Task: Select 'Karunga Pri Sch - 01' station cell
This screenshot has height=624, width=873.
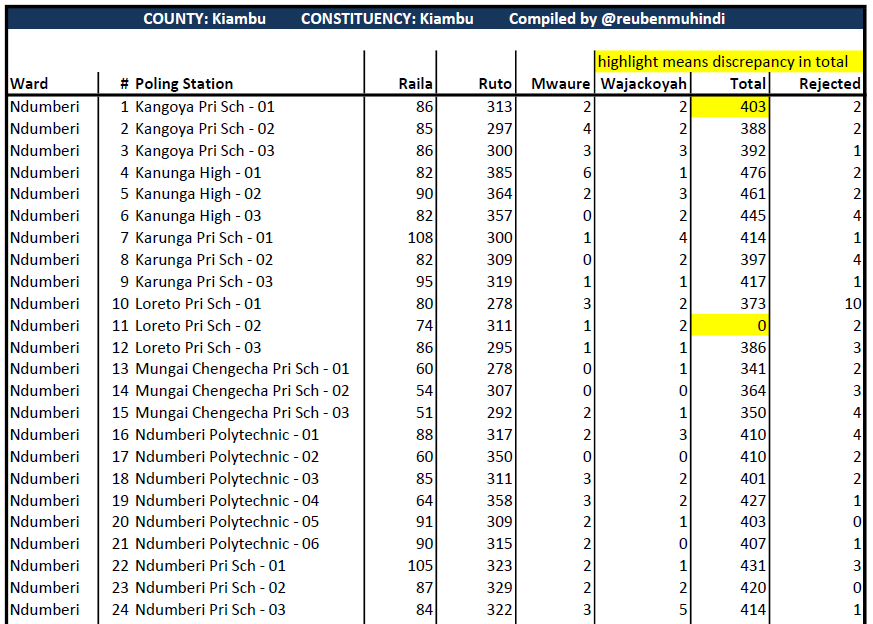Action: (204, 238)
